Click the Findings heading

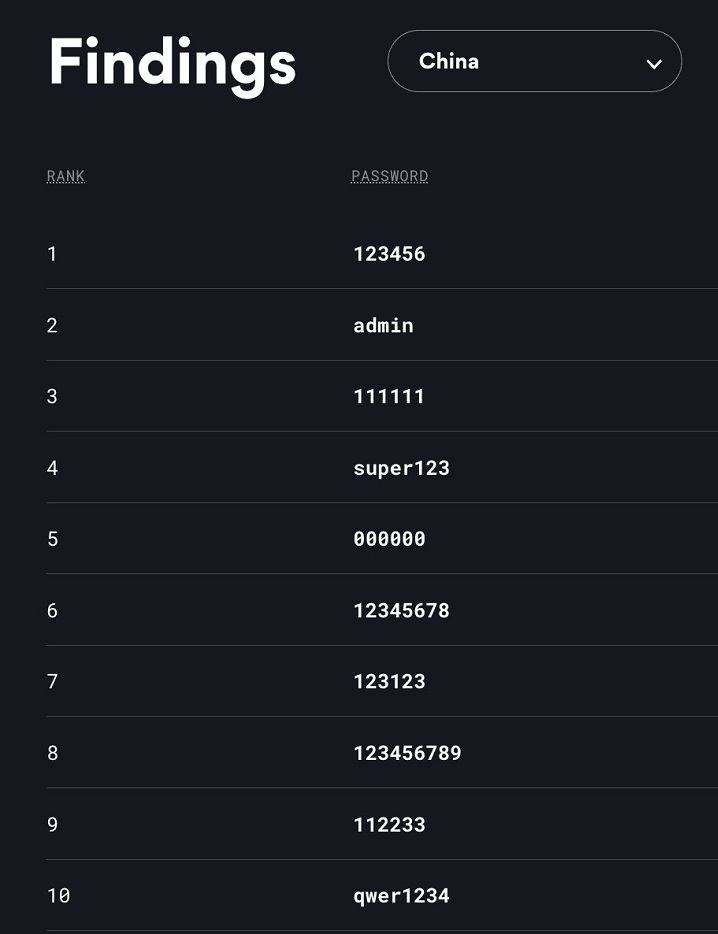pyautogui.click(x=172, y=62)
